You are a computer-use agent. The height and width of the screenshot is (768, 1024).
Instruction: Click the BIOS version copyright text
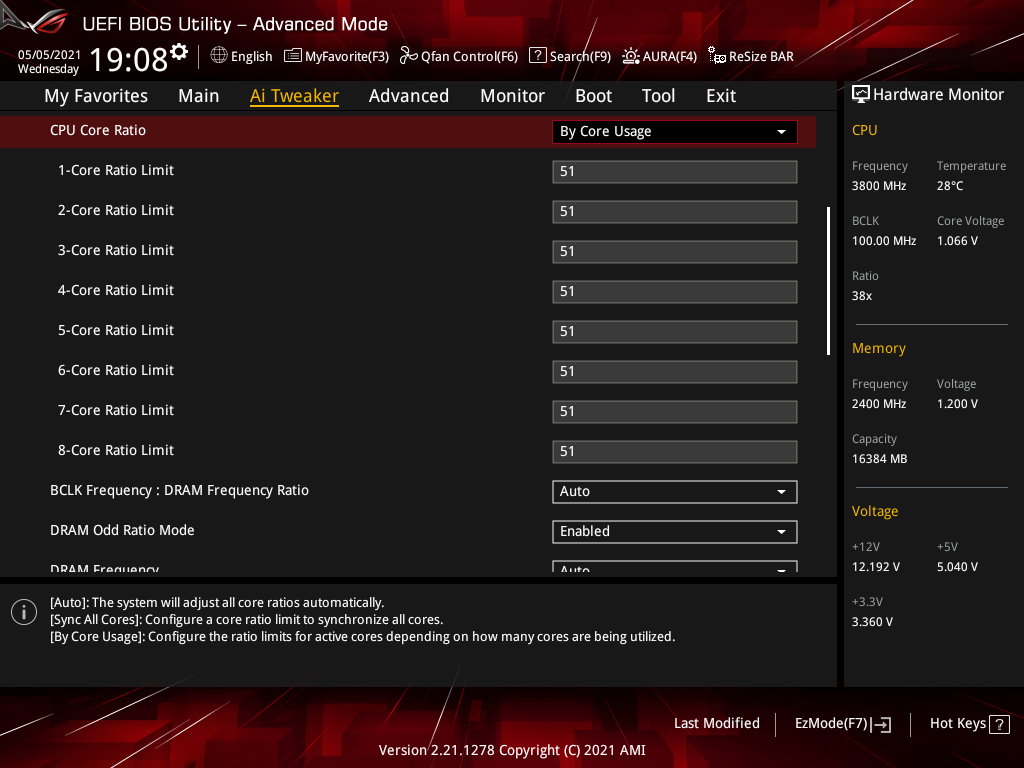pyautogui.click(x=512, y=750)
